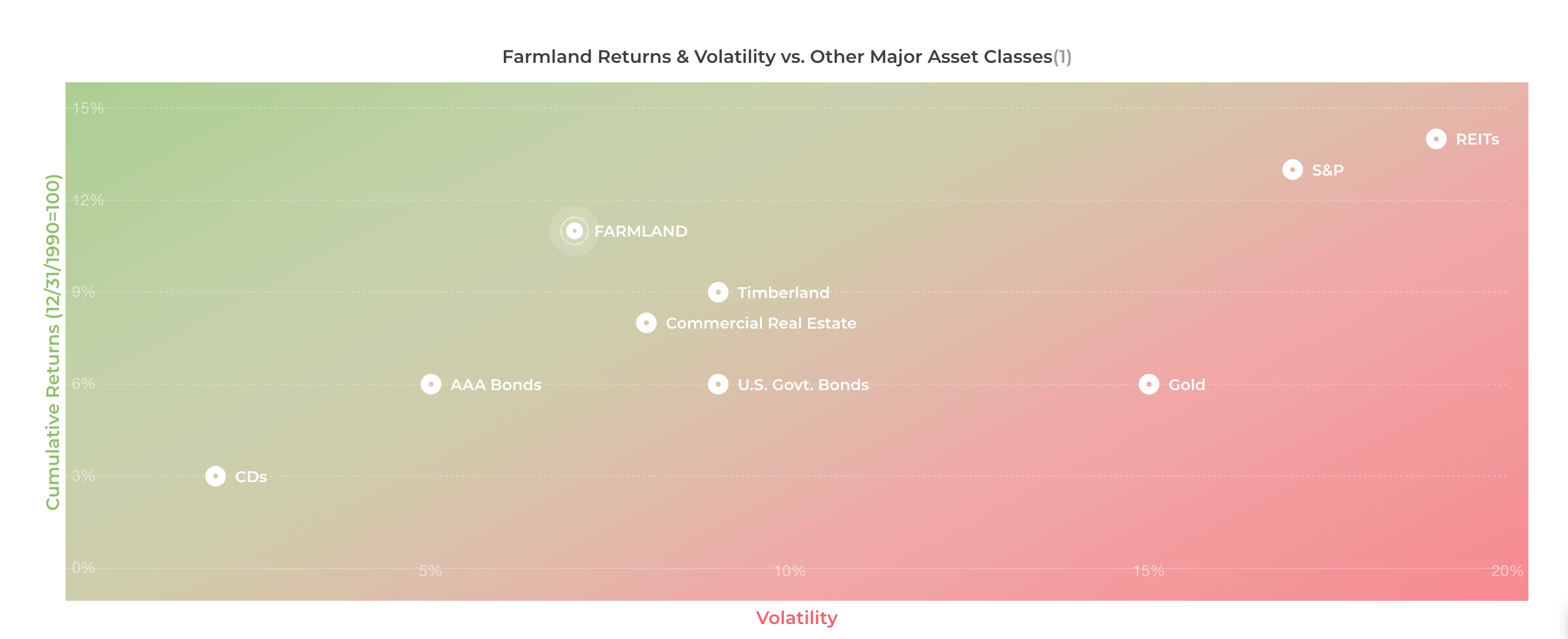Click the CDs data point marker

click(215, 476)
